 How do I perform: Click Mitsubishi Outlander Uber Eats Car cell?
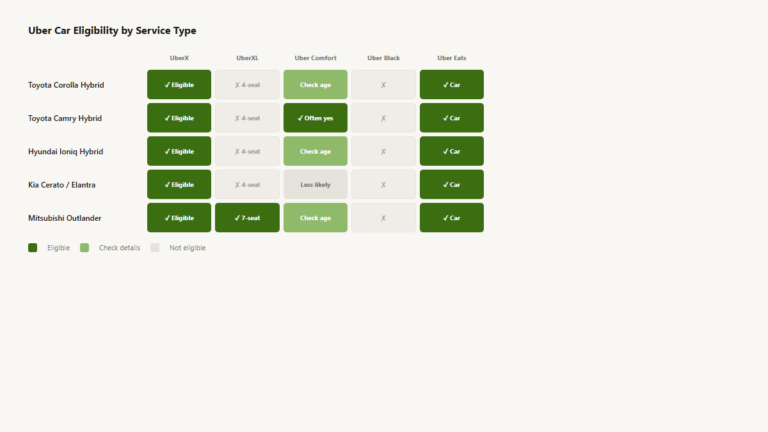[452, 217]
